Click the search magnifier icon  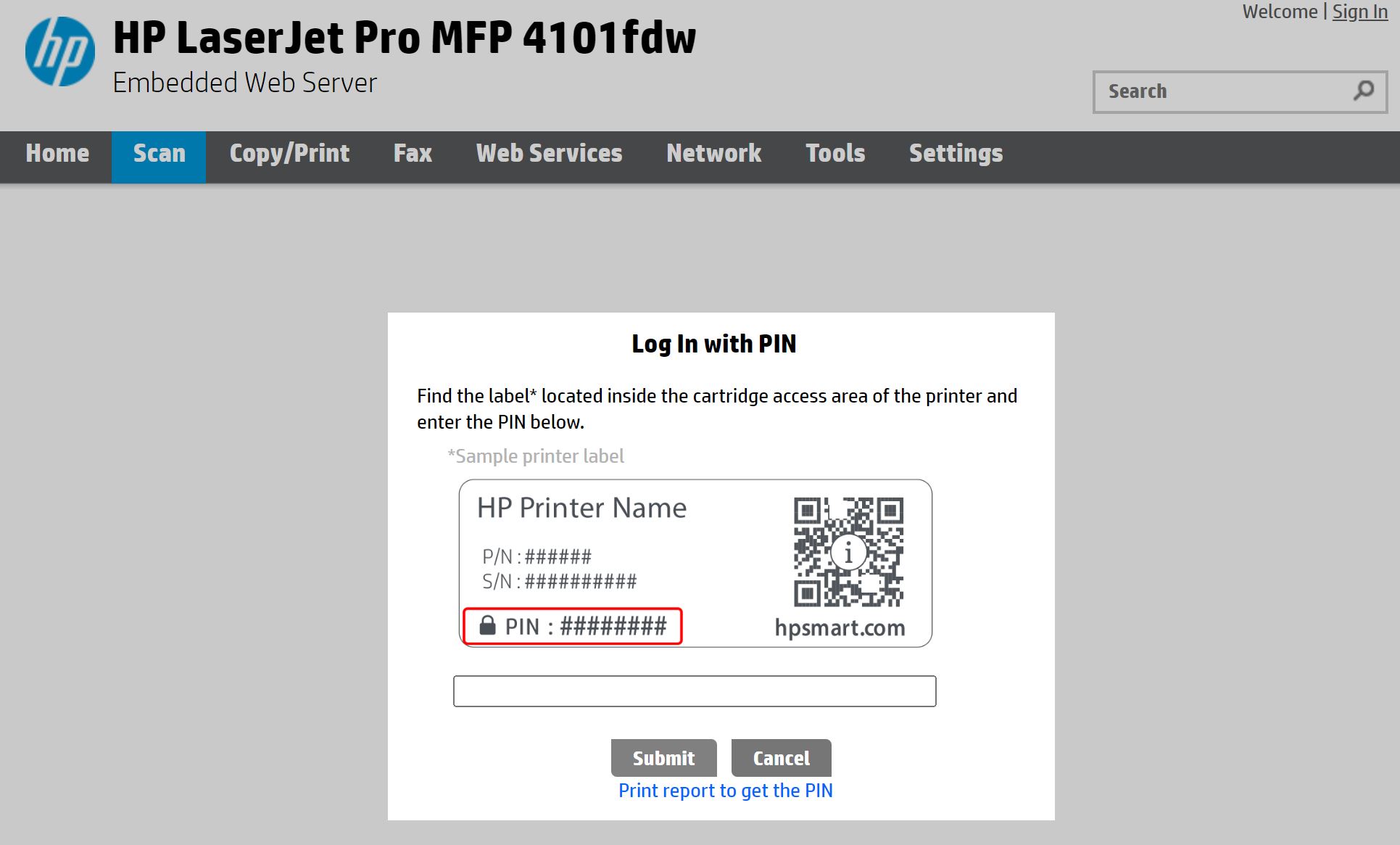(x=1363, y=91)
